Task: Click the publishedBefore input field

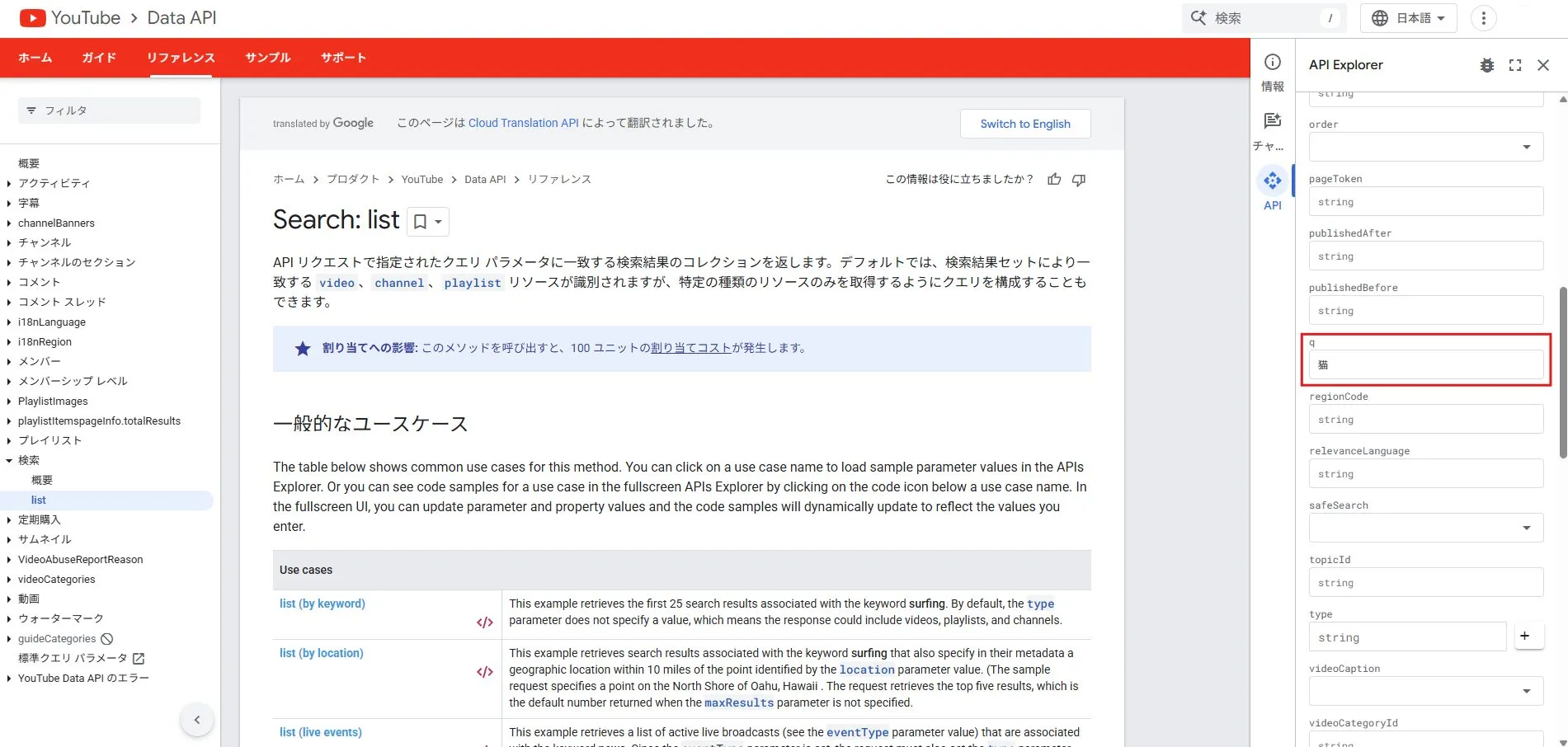Action: [1426, 310]
